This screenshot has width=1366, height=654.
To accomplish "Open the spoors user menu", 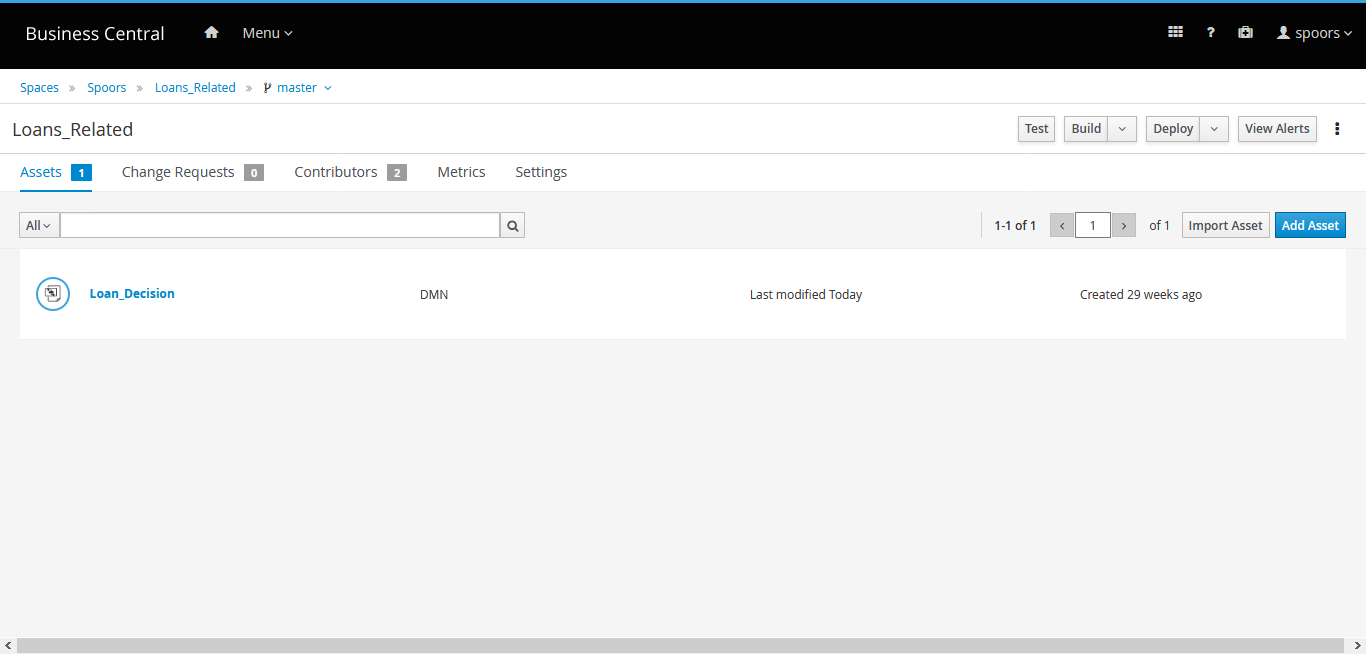I will coord(1314,33).
